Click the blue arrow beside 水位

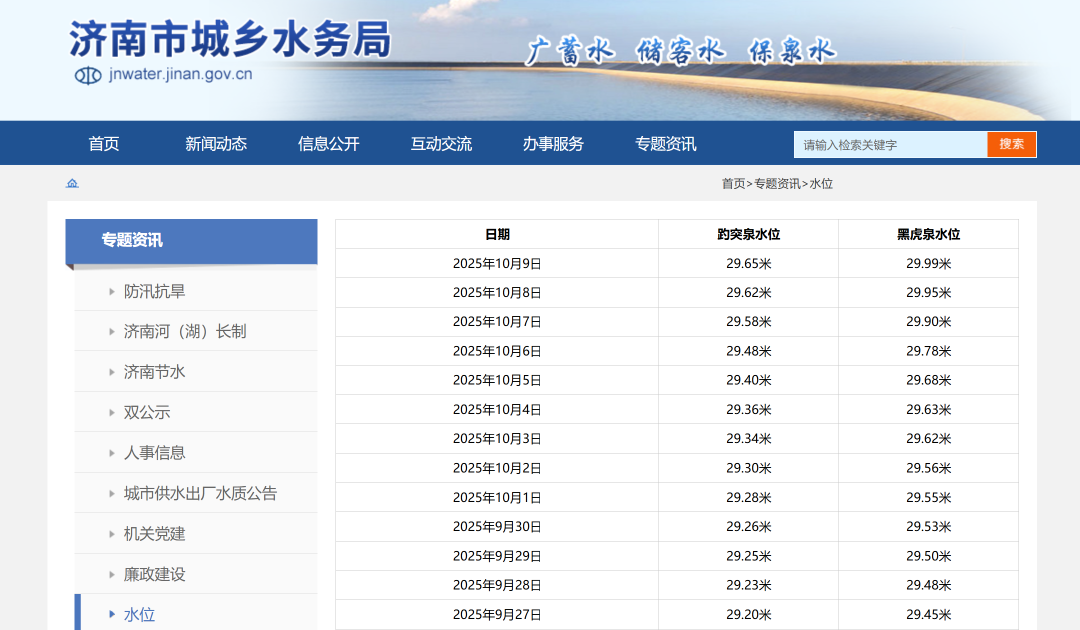click(112, 614)
